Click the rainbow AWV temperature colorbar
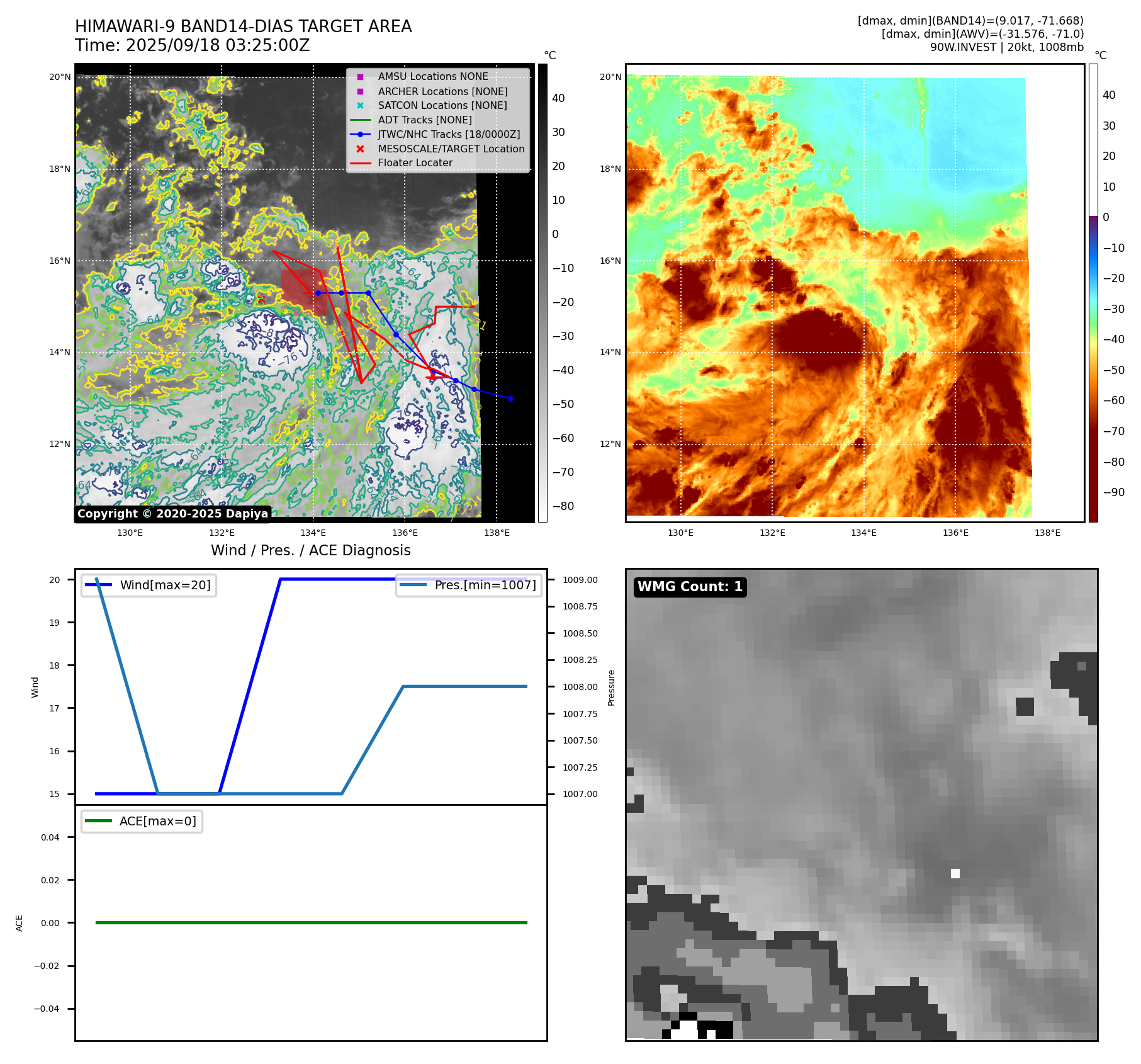Screen dimensions: 1141x1064 pos(1093,293)
